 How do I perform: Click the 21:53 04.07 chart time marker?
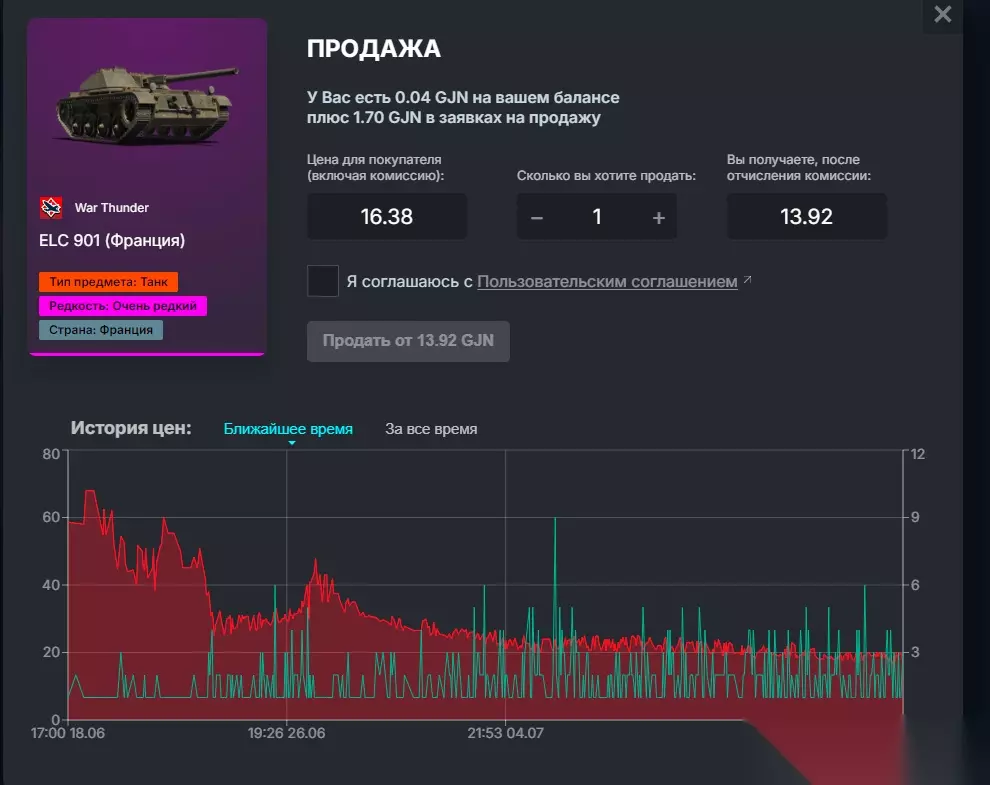pos(505,733)
